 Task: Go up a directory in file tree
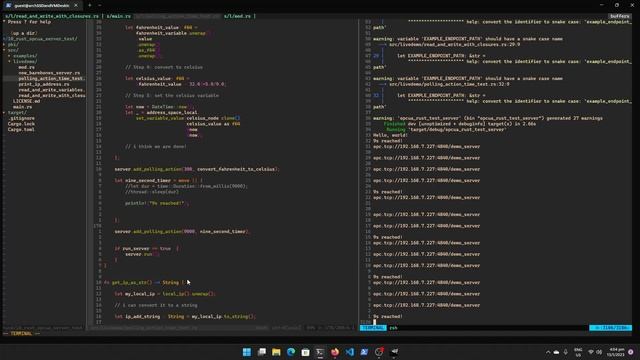click(x=24, y=33)
